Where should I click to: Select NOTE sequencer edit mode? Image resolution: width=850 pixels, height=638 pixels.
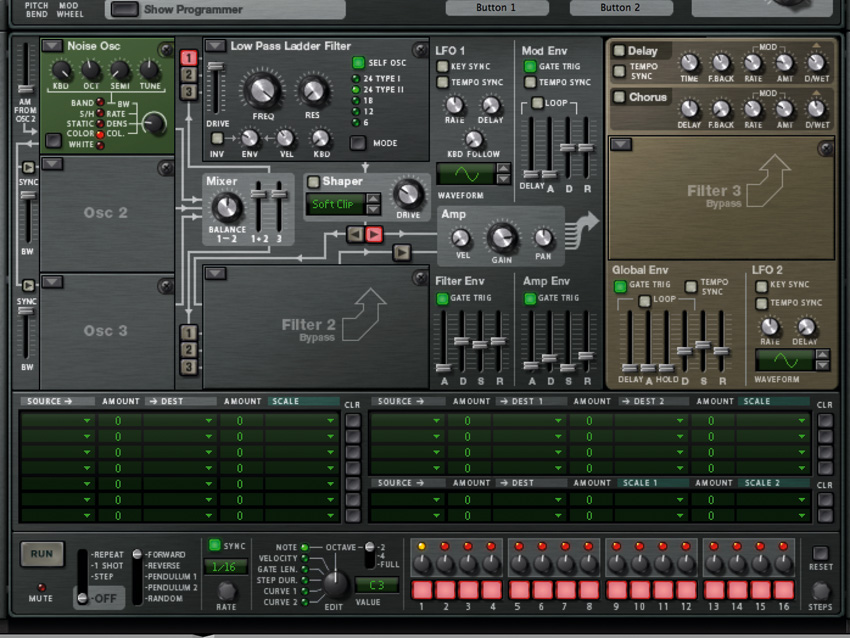click(305, 547)
